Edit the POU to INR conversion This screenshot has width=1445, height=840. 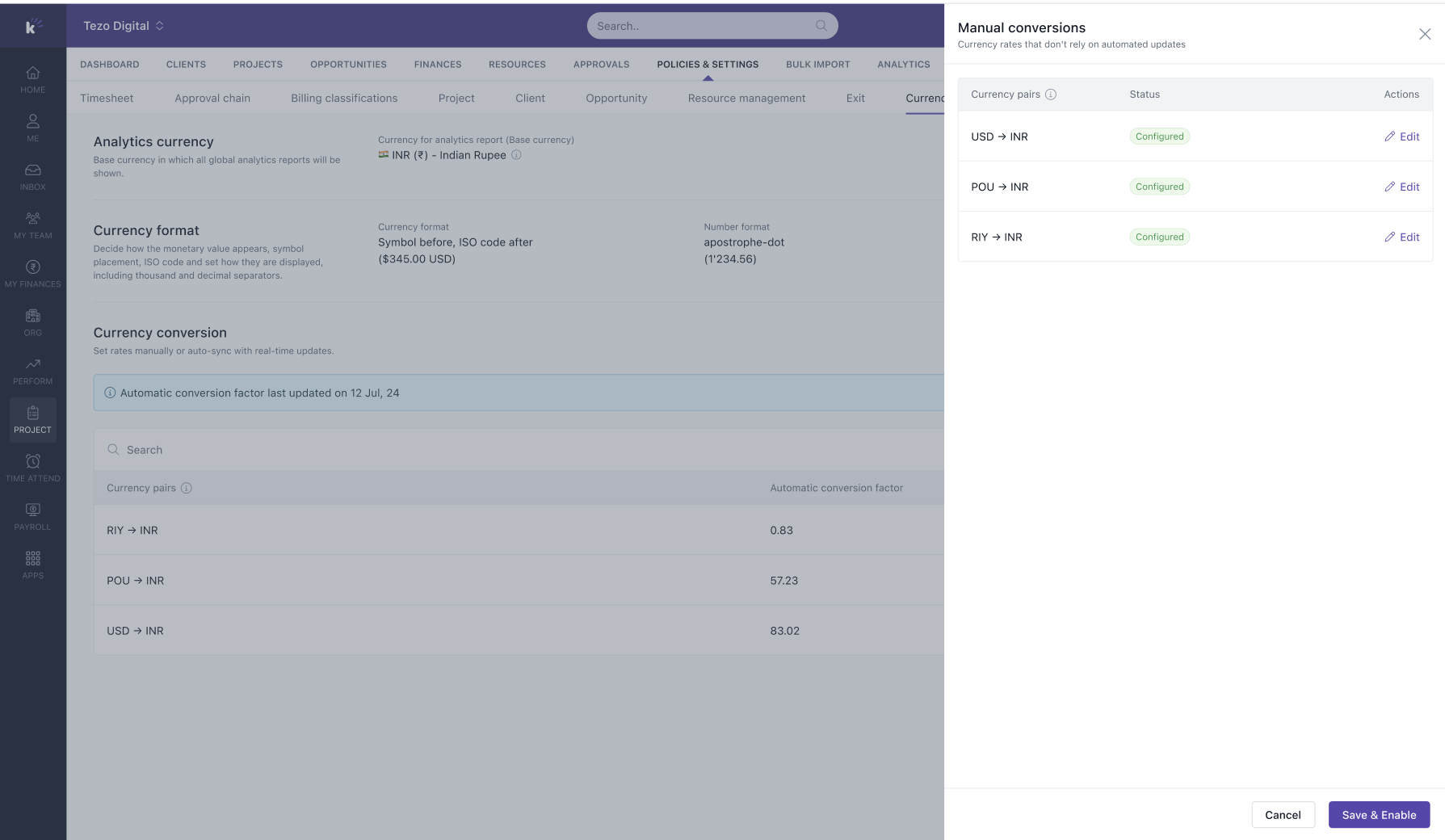[1401, 187]
